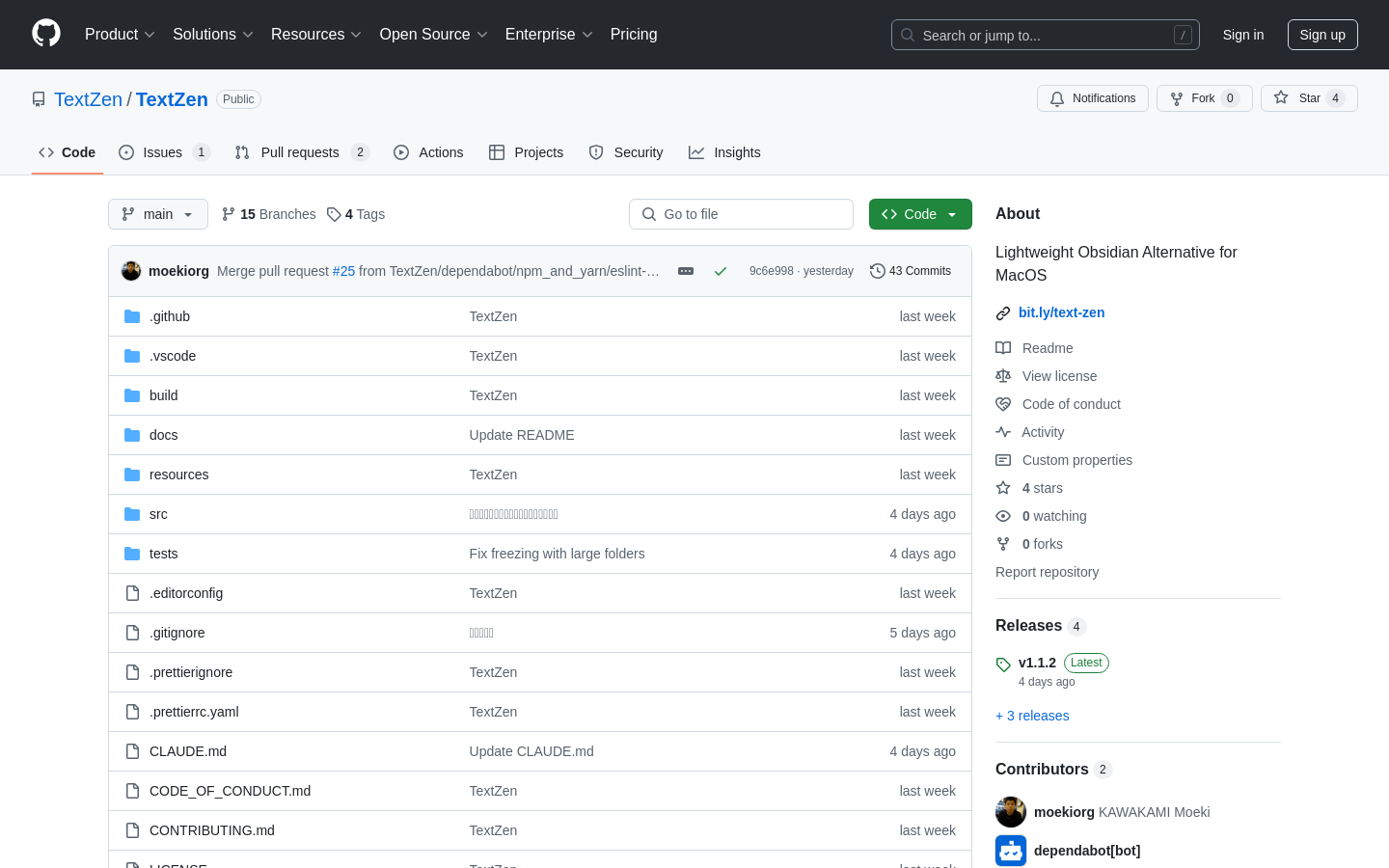Open the green Code dropdown button
This screenshot has height=868, width=1389.
click(x=920, y=214)
